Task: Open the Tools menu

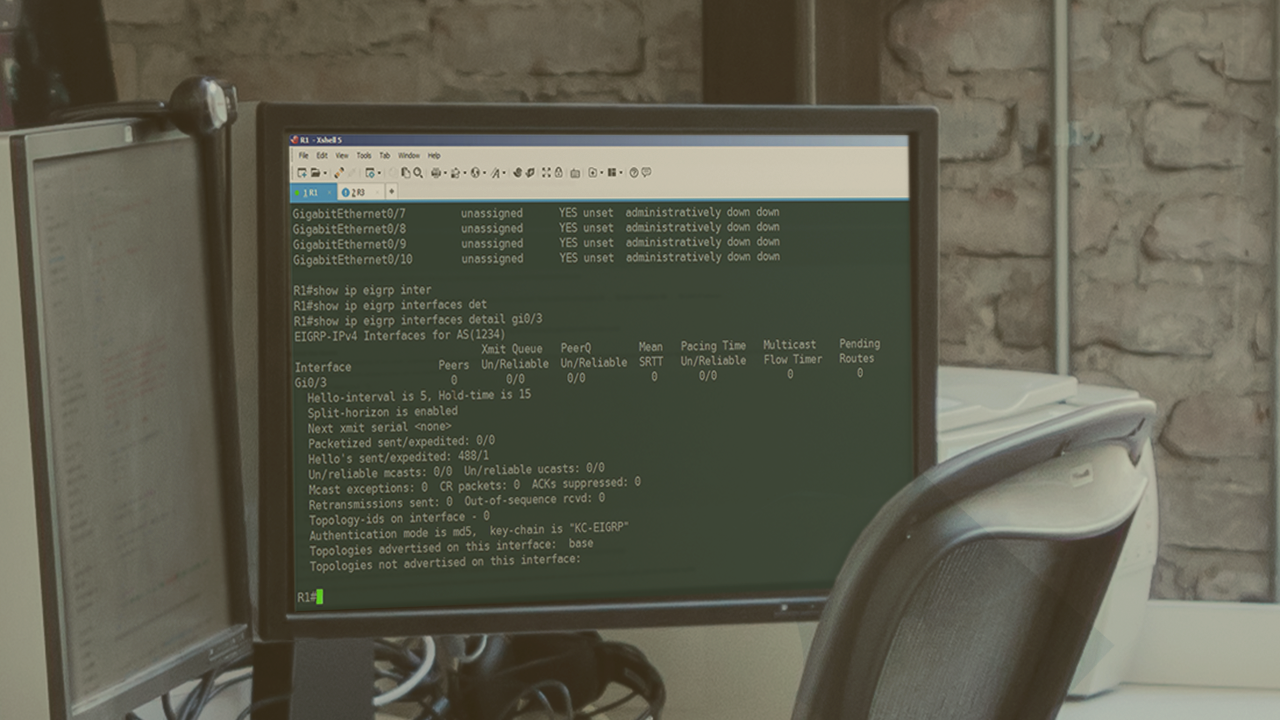Action: point(364,156)
